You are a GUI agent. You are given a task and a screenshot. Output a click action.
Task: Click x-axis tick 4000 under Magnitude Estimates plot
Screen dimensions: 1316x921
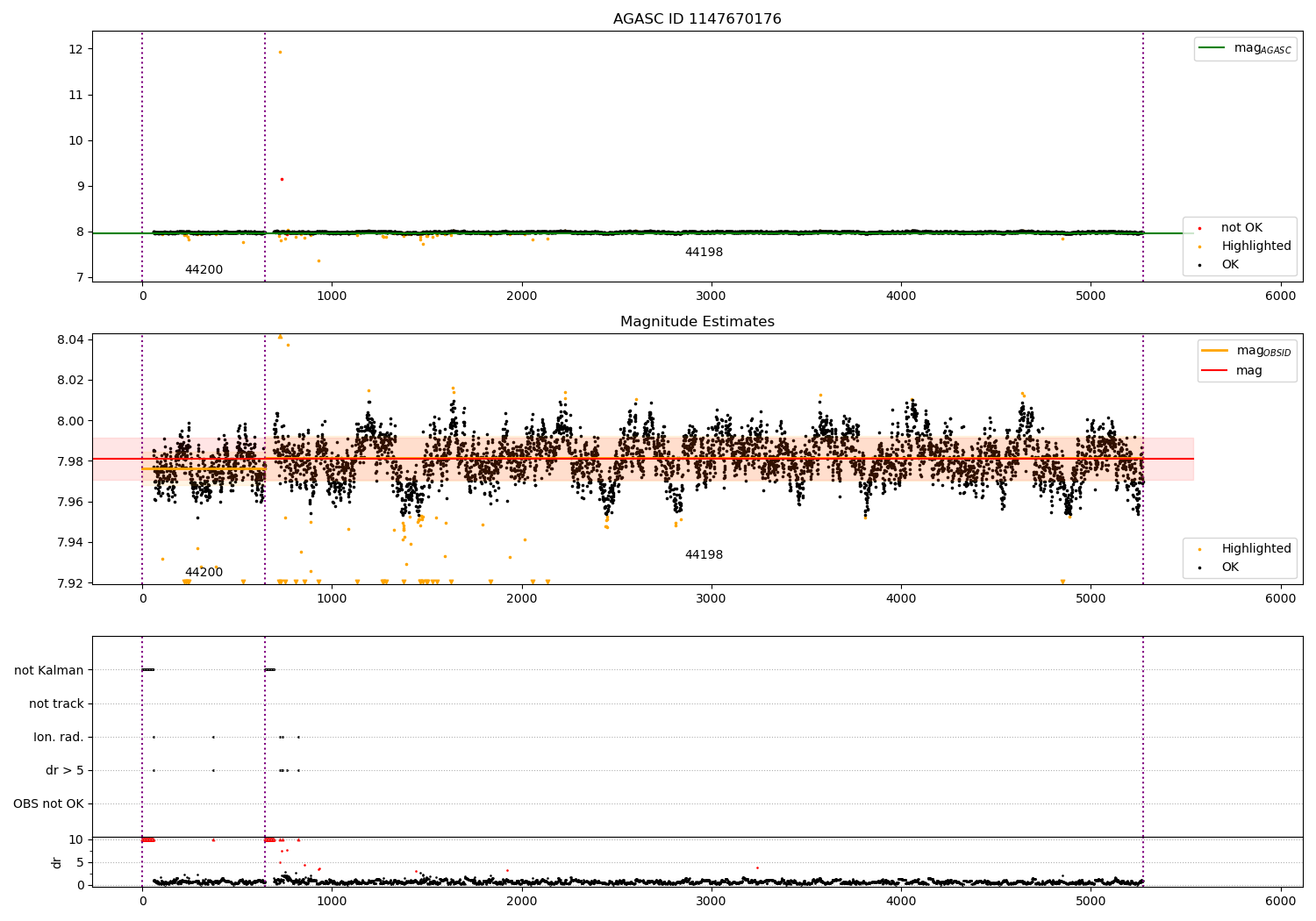[x=901, y=599]
